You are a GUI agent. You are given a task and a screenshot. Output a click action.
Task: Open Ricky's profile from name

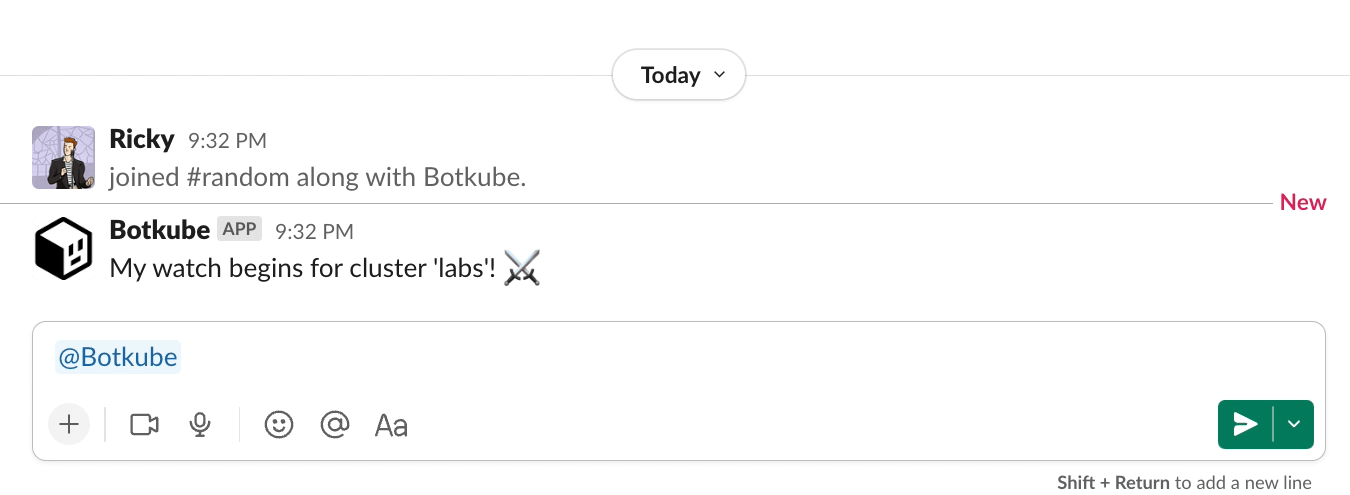[x=142, y=139]
